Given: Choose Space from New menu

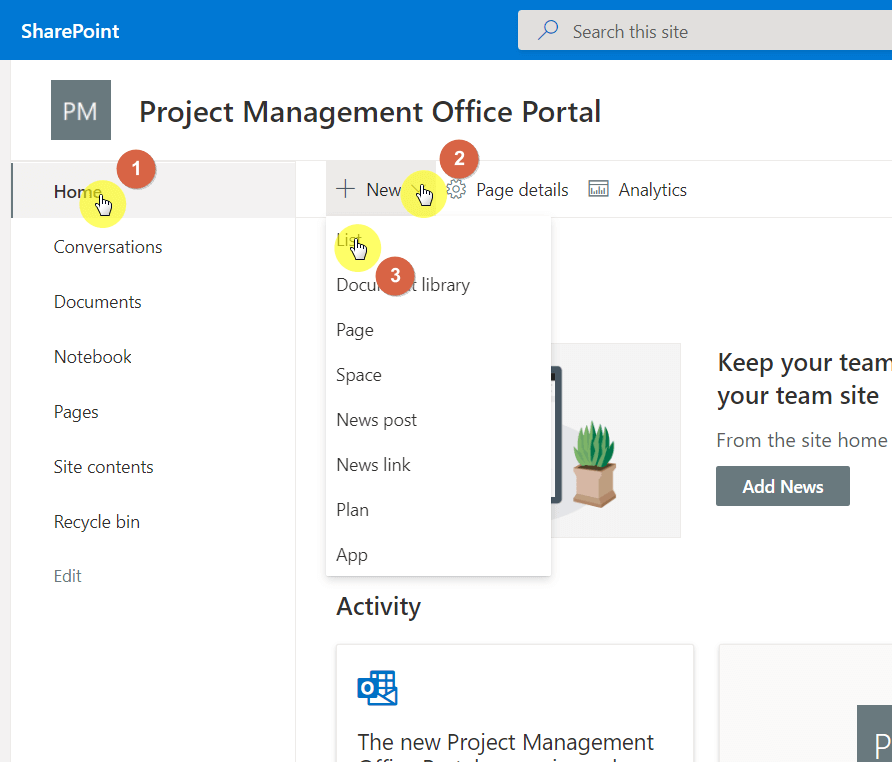Looking at the screenshot, I should pos(438,375).
